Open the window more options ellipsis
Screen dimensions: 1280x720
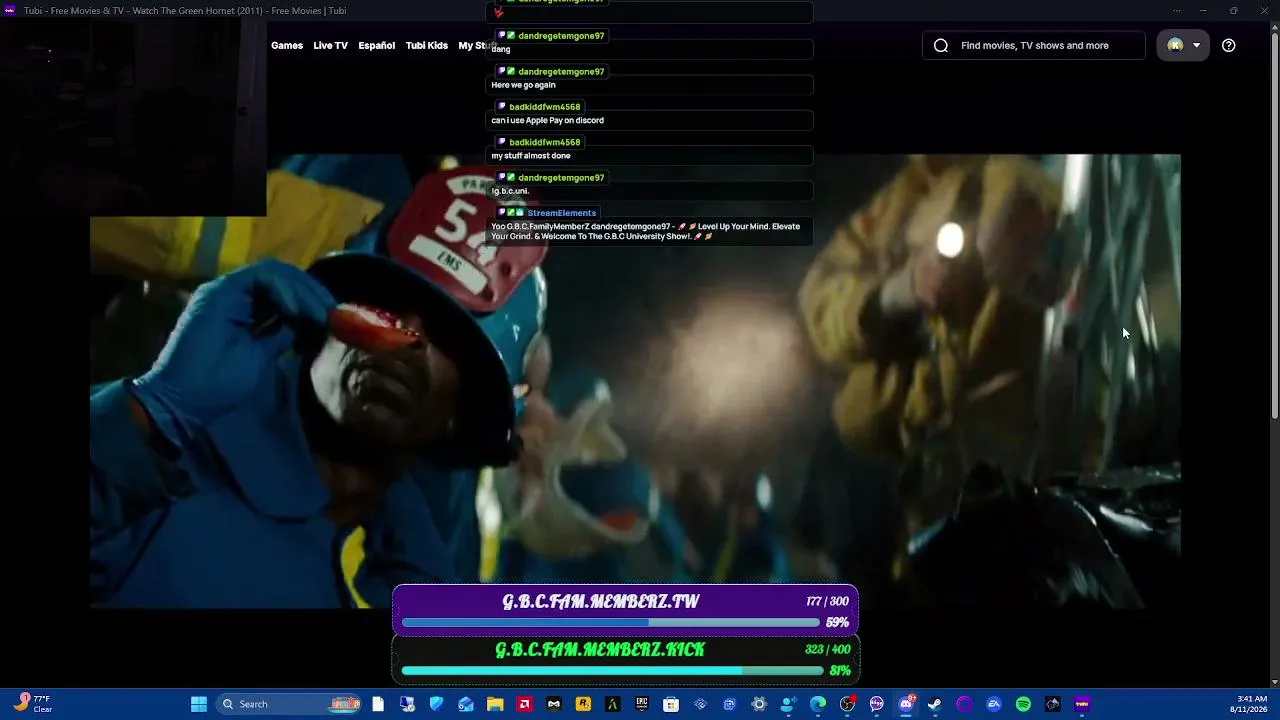(1176, 10)
